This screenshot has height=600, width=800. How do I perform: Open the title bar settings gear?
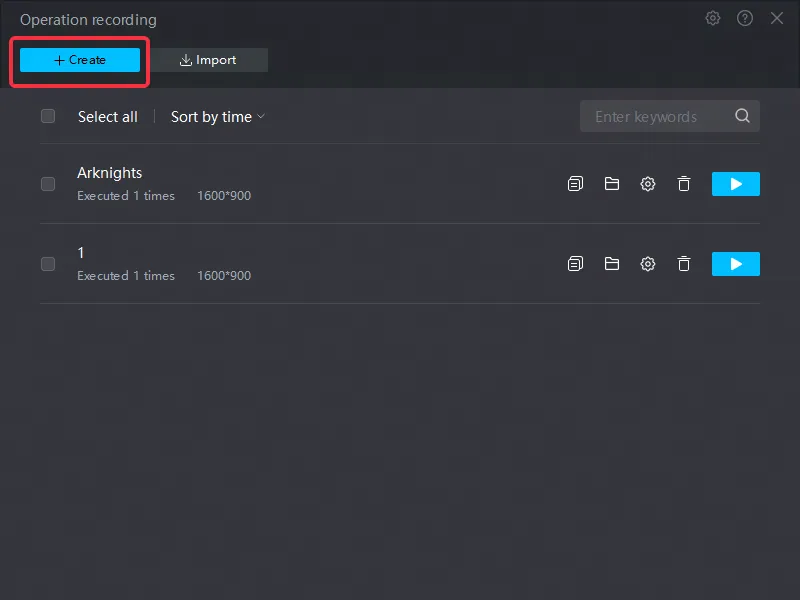[x=713, y=18]
